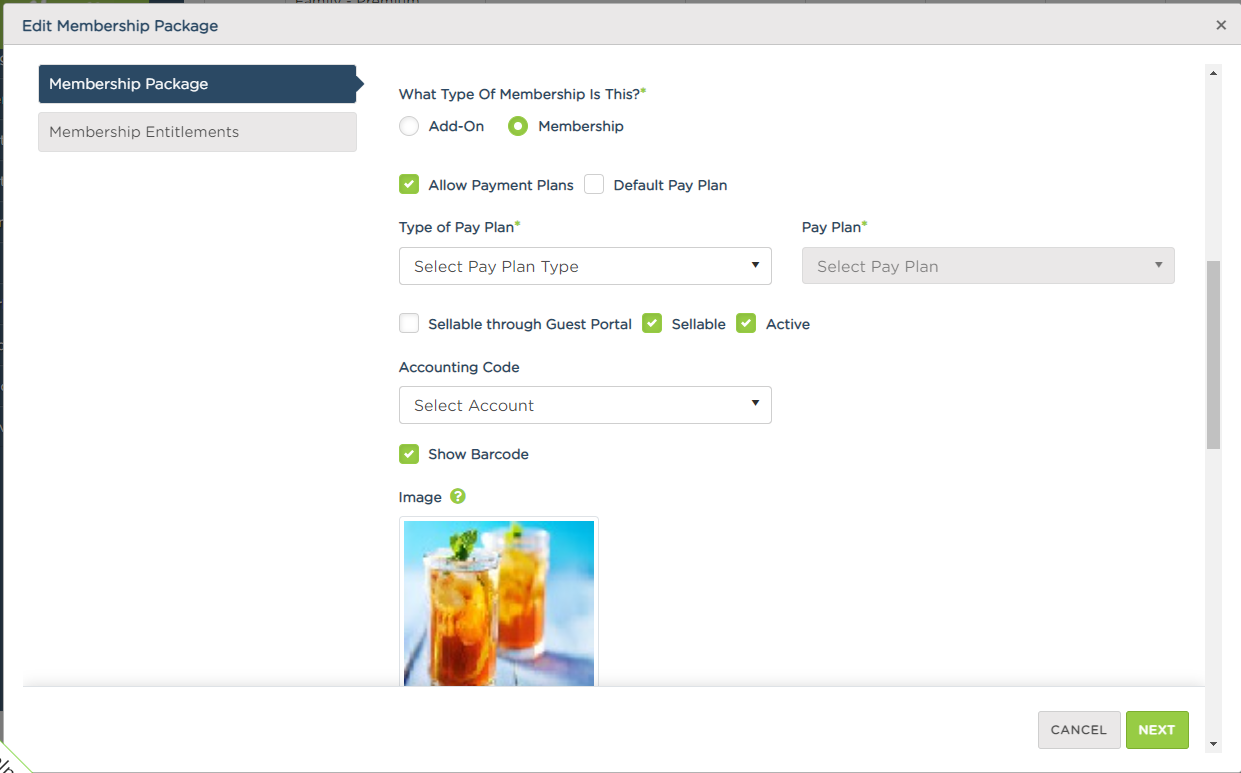Screen dimensions: 1241x773
Task: Enable the Default Pay Plan checkbox
Action: tap(594, 184)
